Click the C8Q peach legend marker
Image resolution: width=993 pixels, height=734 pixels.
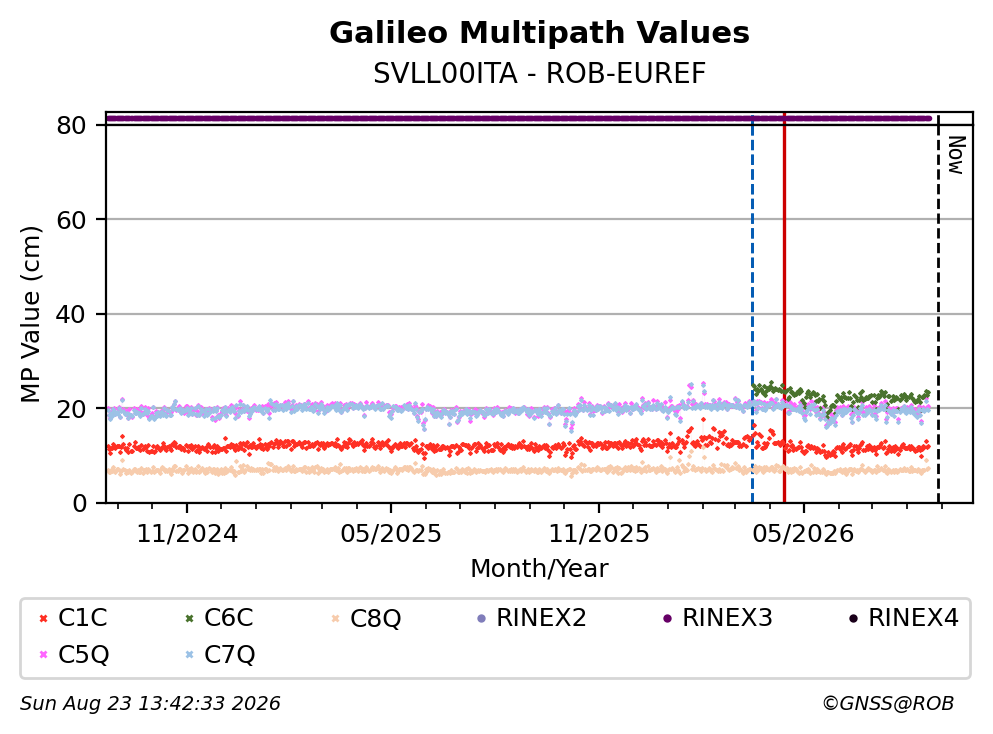coord(336,618)
